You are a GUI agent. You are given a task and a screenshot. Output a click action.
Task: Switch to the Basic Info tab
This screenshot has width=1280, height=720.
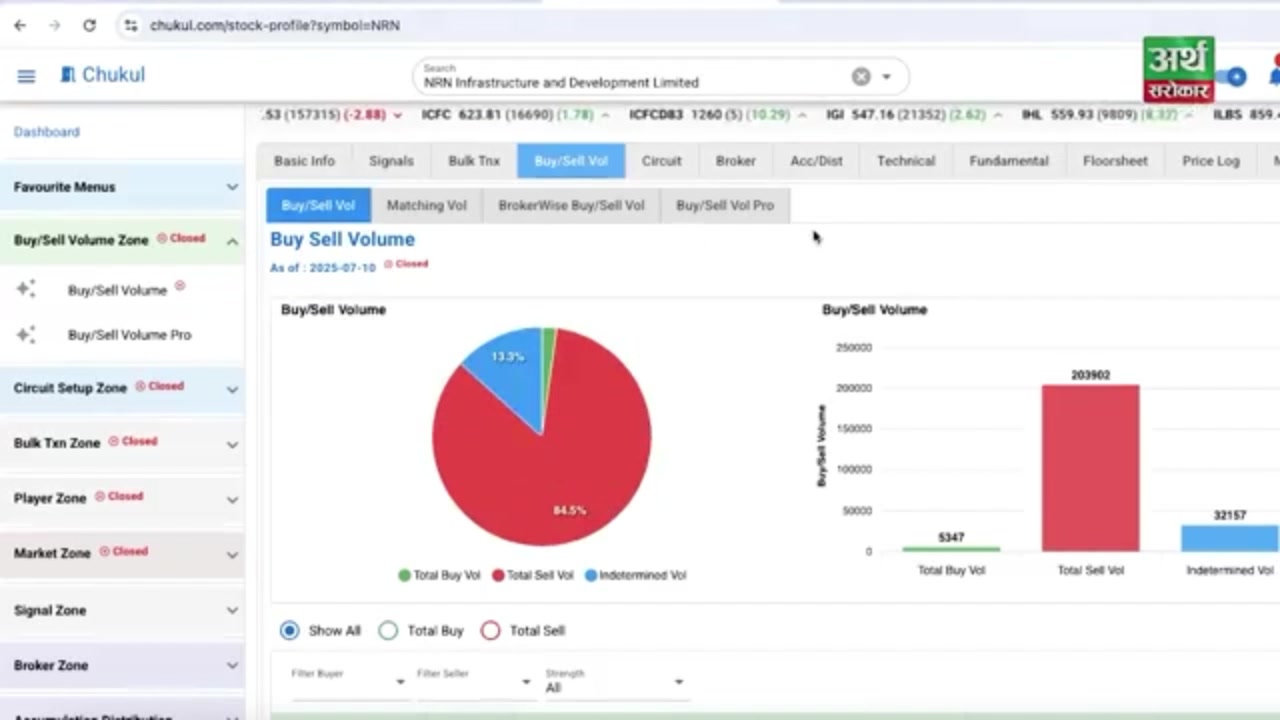coord(304,161)
